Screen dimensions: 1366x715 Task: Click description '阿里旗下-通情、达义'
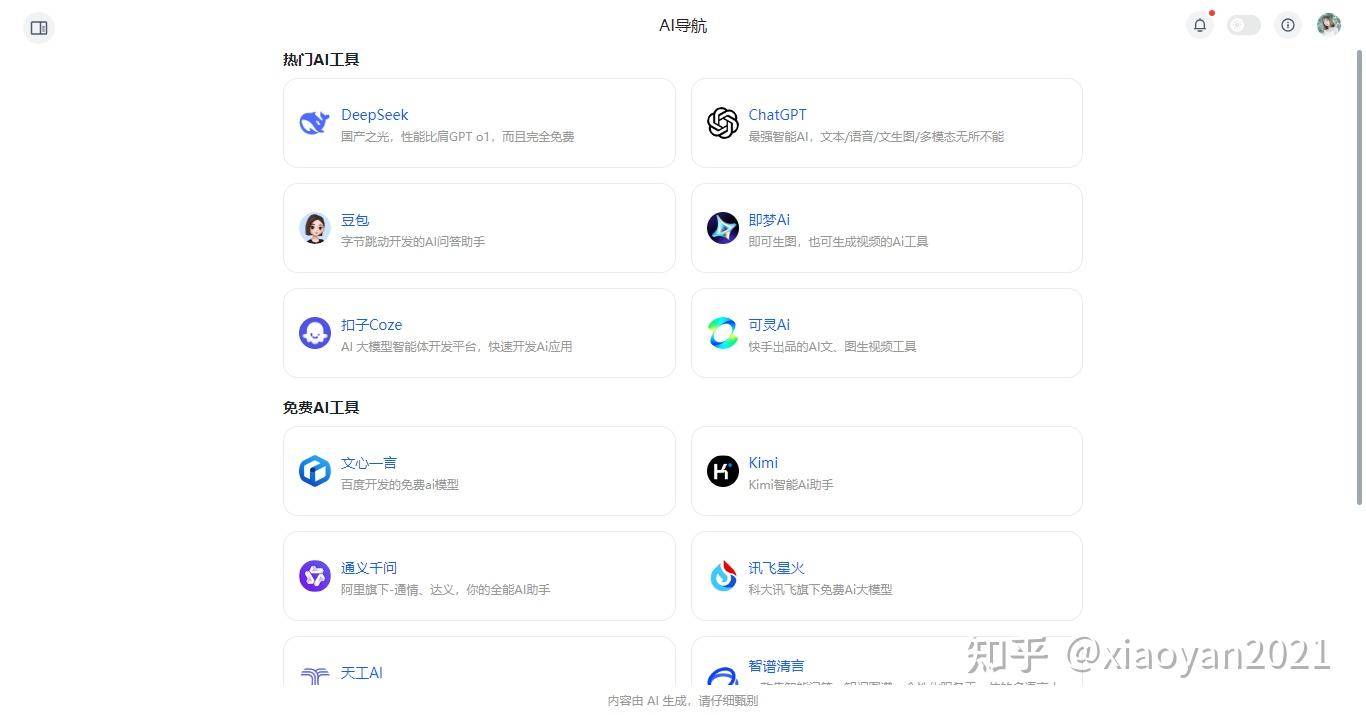point(398,590)
